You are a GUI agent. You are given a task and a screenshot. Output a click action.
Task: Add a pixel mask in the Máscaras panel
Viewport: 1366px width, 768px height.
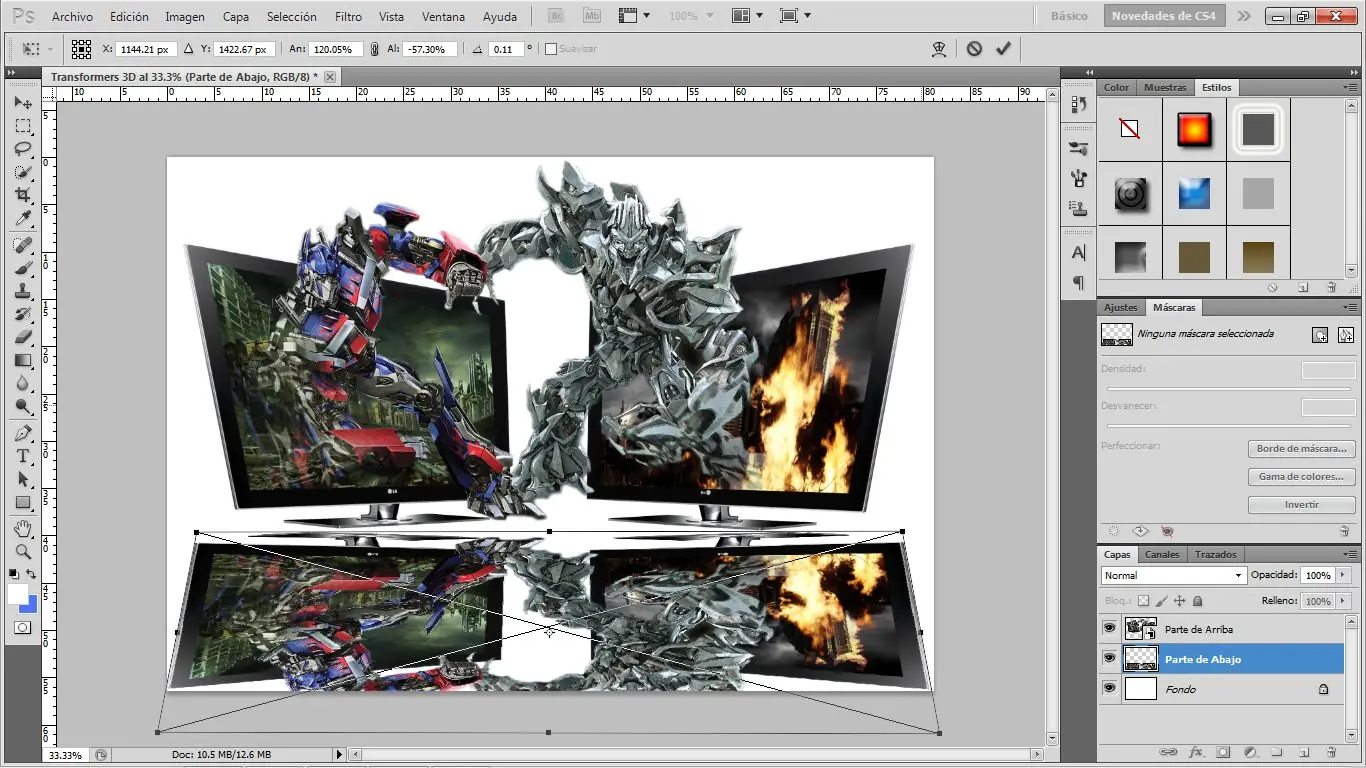click(1320, 335)
